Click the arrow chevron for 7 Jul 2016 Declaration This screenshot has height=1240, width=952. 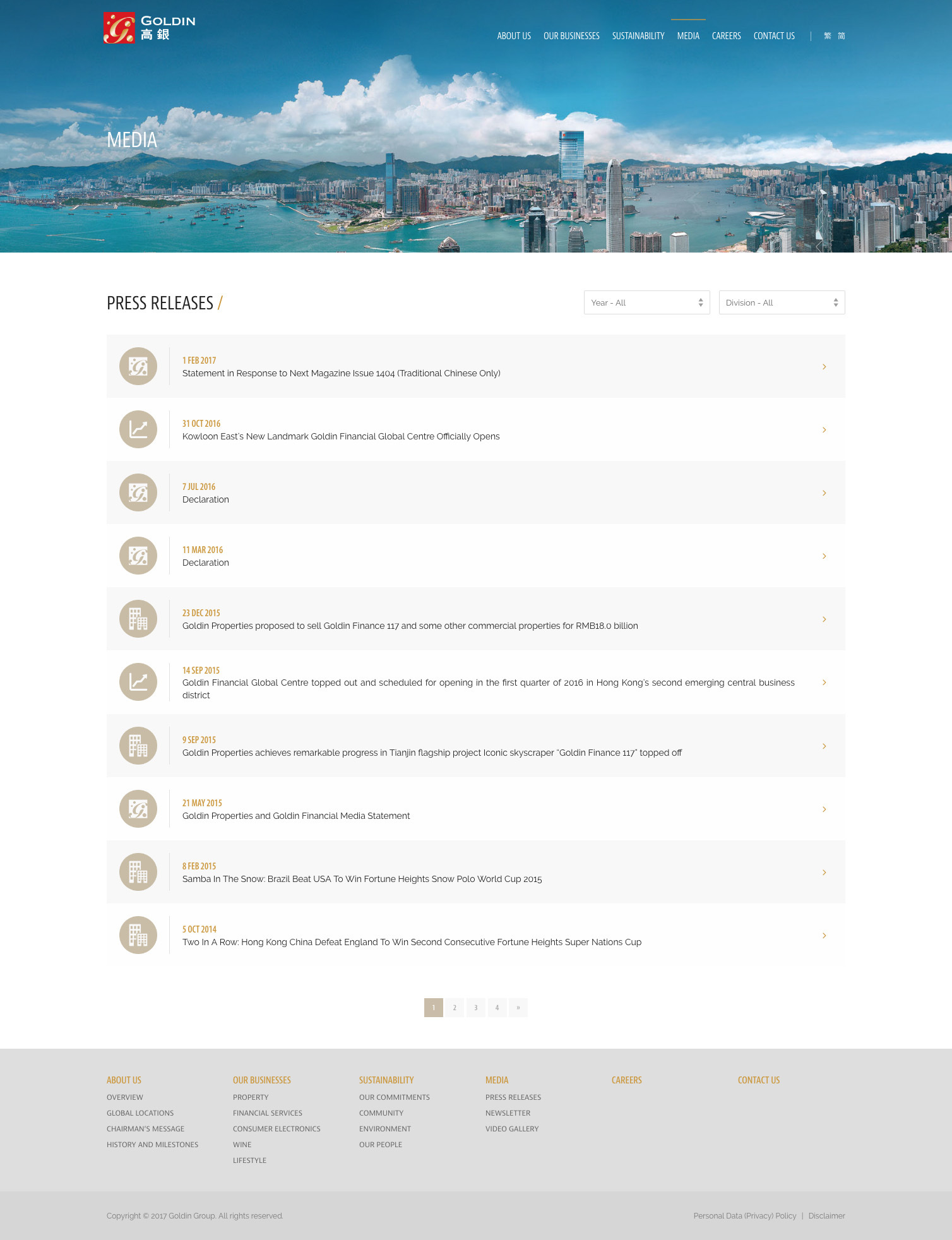click(824, 493)
